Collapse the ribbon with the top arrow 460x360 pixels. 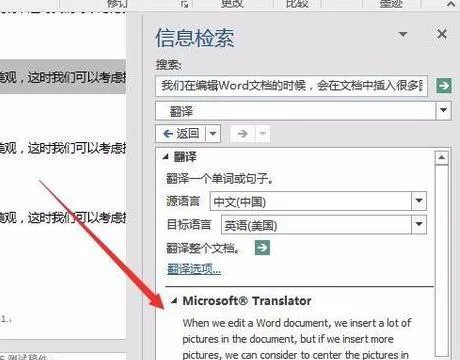(x=451, y=4)
